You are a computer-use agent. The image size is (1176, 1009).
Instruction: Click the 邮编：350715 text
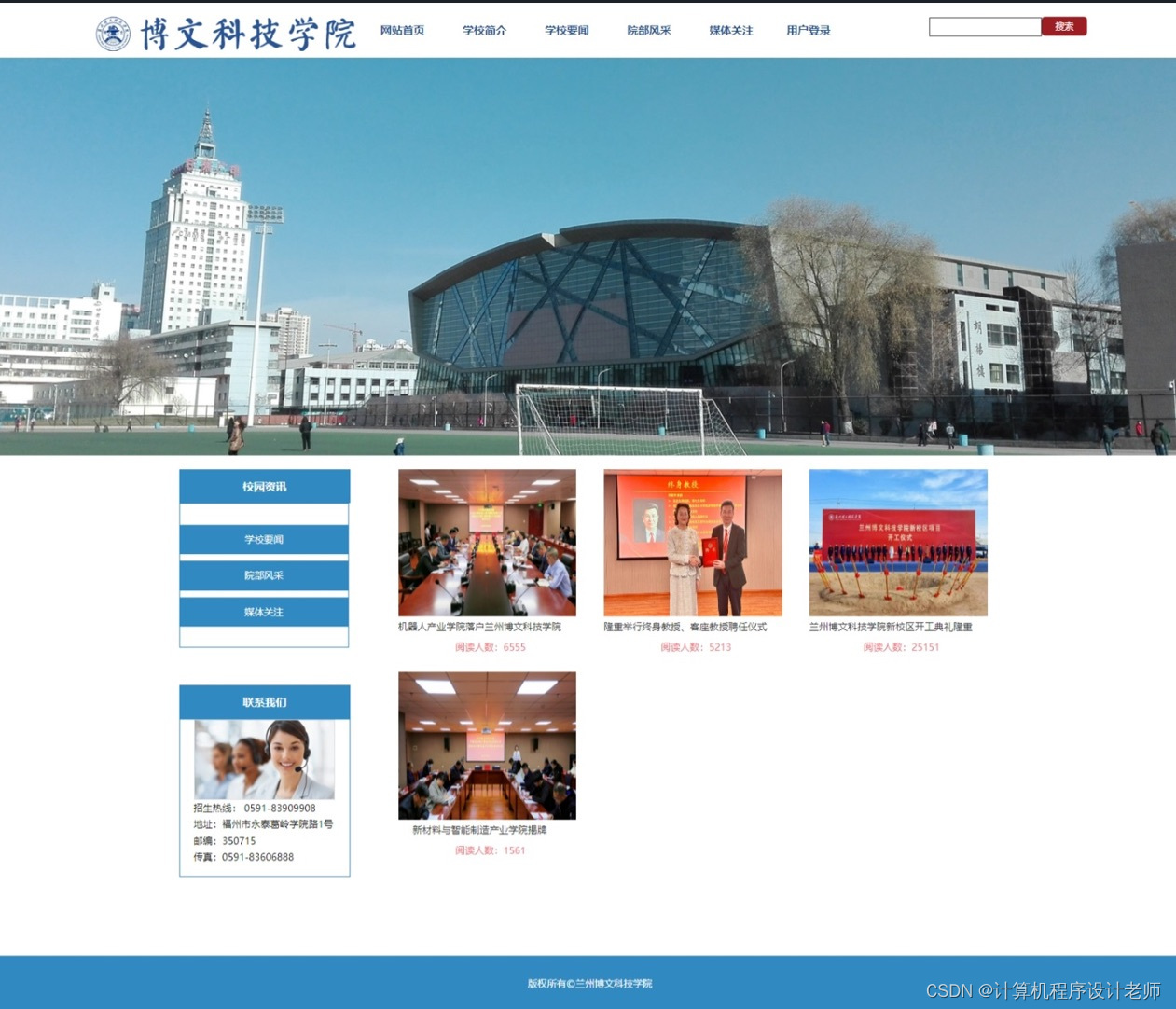pyautogui.click(x=225, y=841)
